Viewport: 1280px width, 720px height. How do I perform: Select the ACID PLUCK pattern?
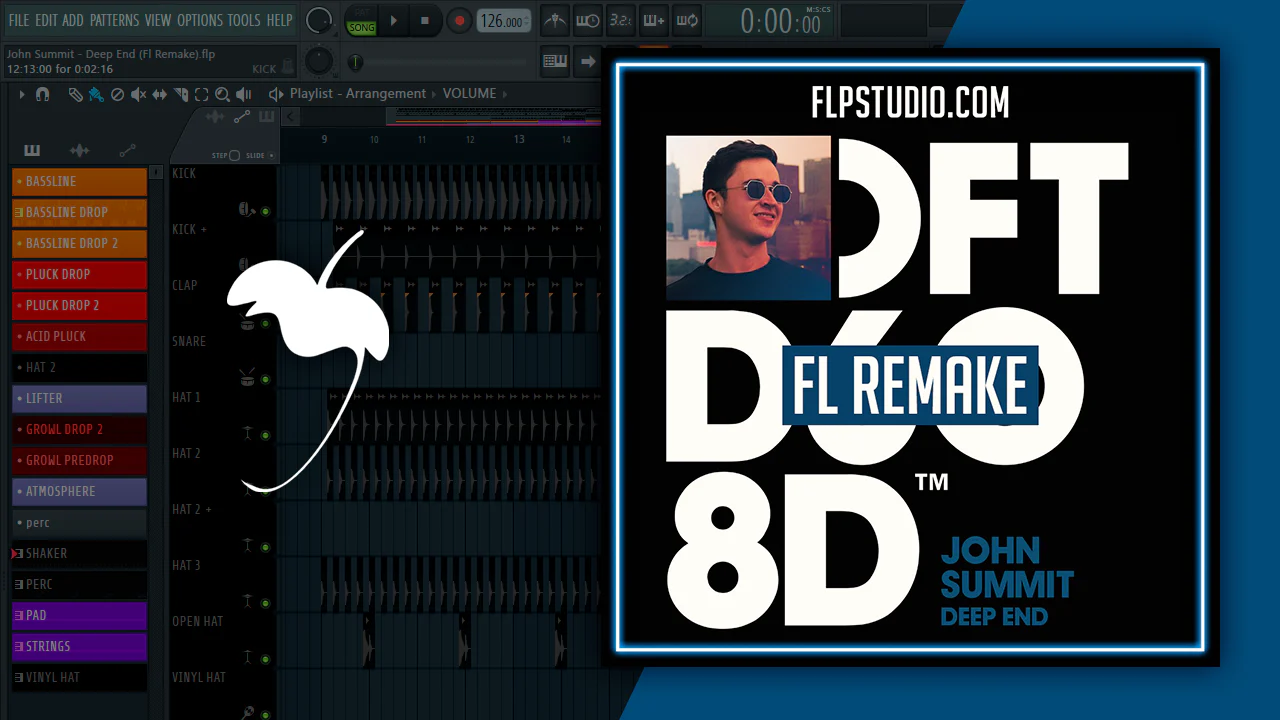79,336
